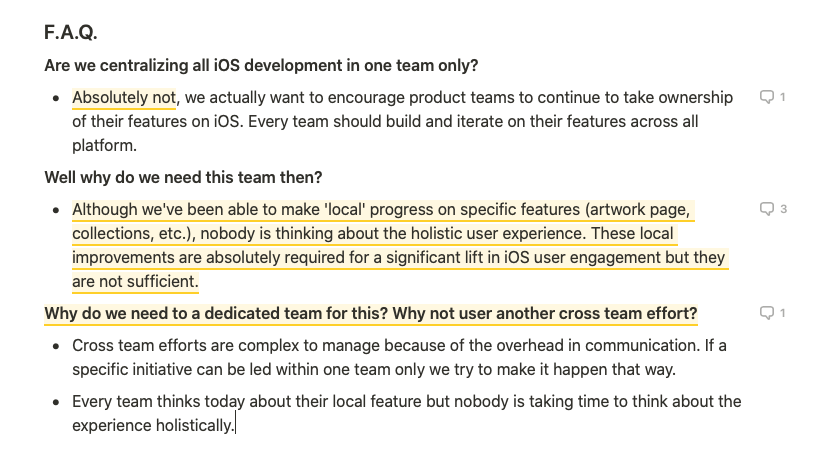Select the bullet before "Absolutely not"
Screen dimensions: 831x463
56,98
